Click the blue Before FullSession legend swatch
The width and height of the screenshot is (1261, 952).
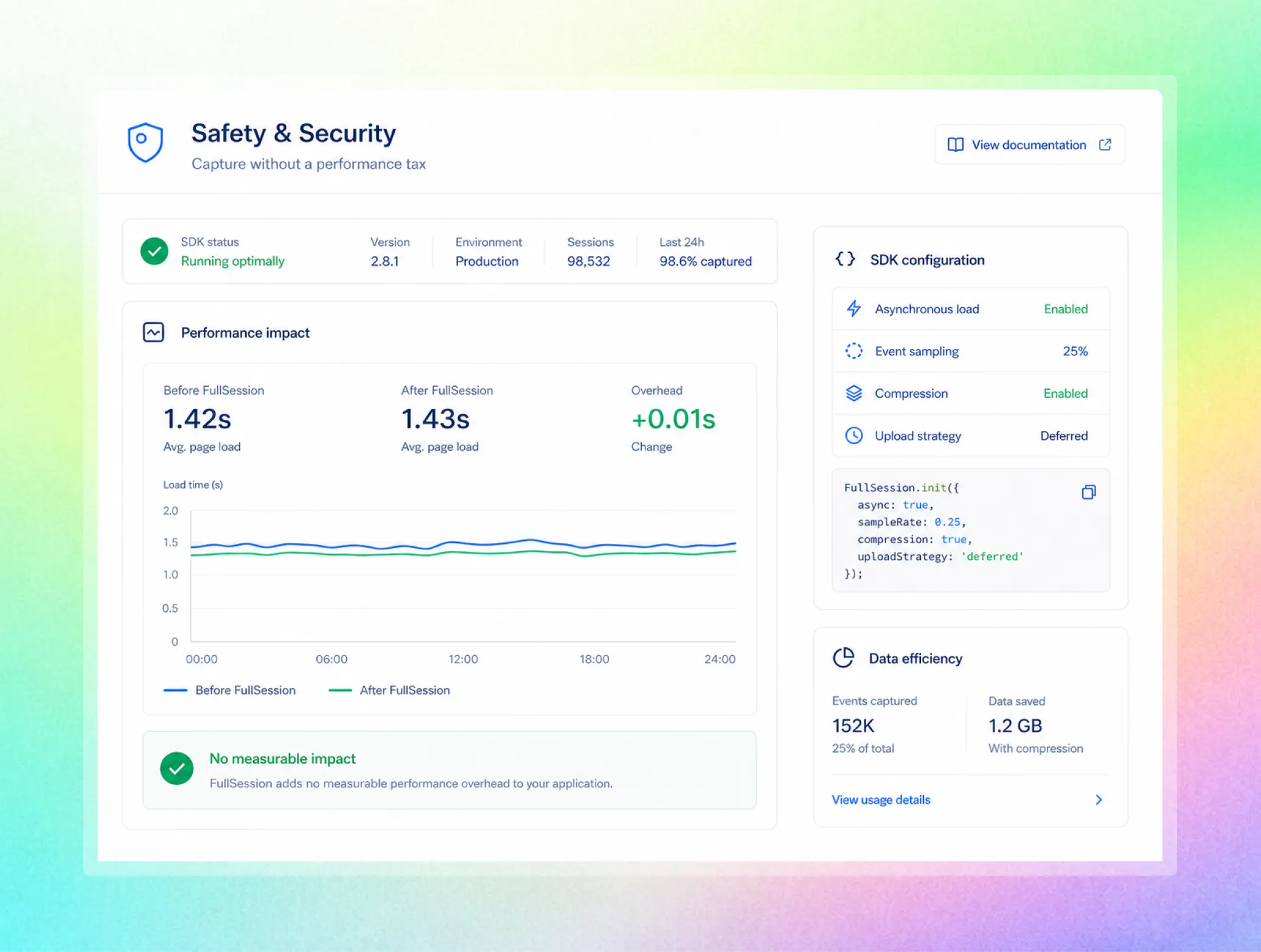[x=175, y=690]
